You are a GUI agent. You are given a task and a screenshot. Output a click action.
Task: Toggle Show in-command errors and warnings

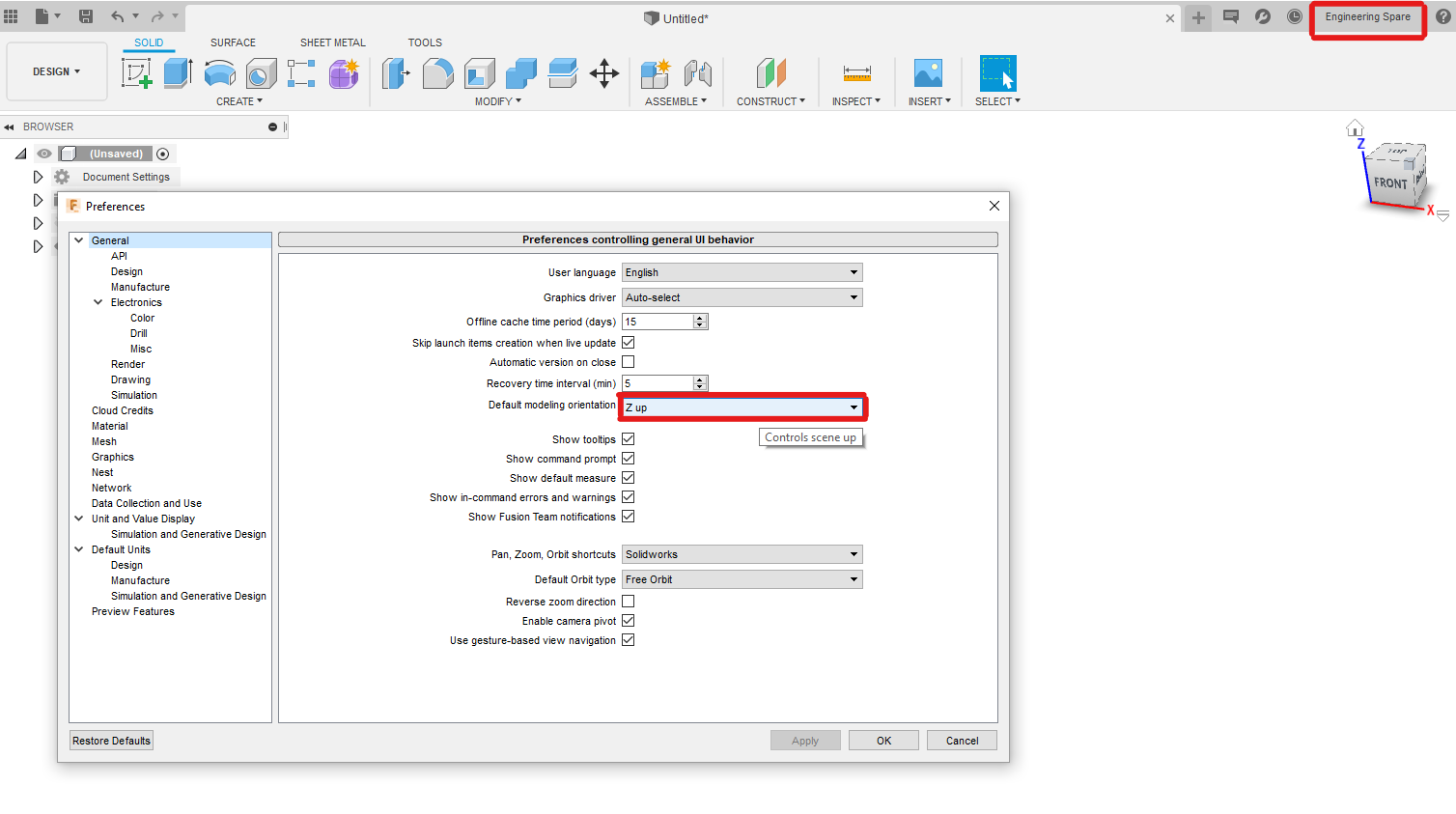(x=628, y=497)
